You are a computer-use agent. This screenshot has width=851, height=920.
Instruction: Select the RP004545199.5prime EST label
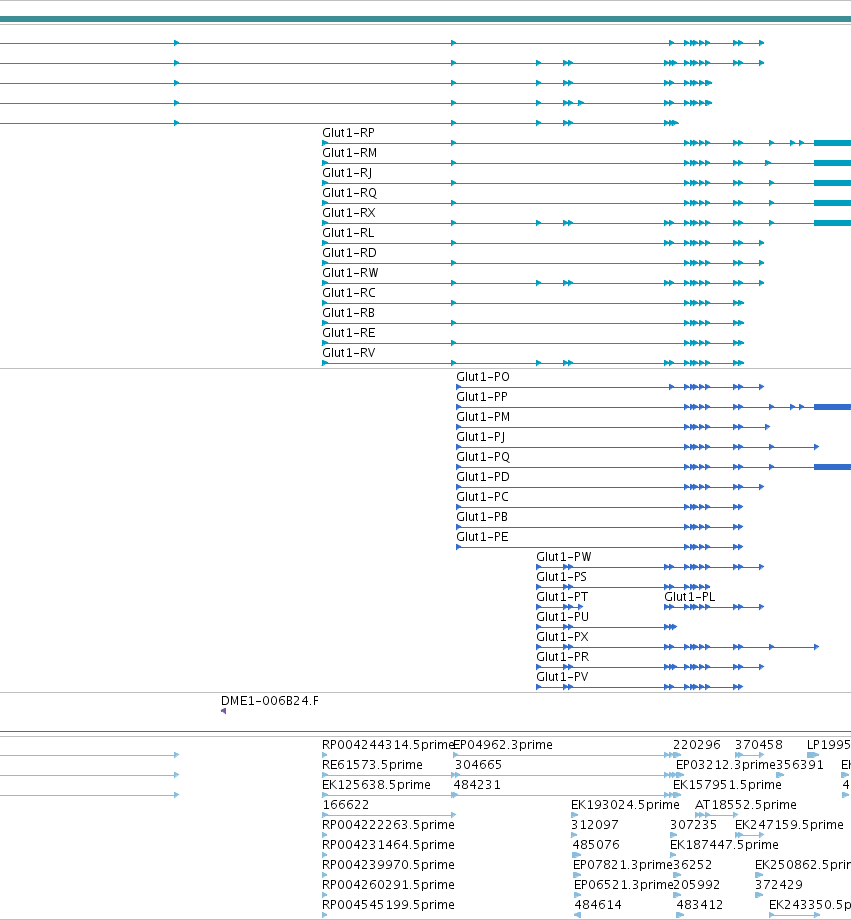coord(388,904)
